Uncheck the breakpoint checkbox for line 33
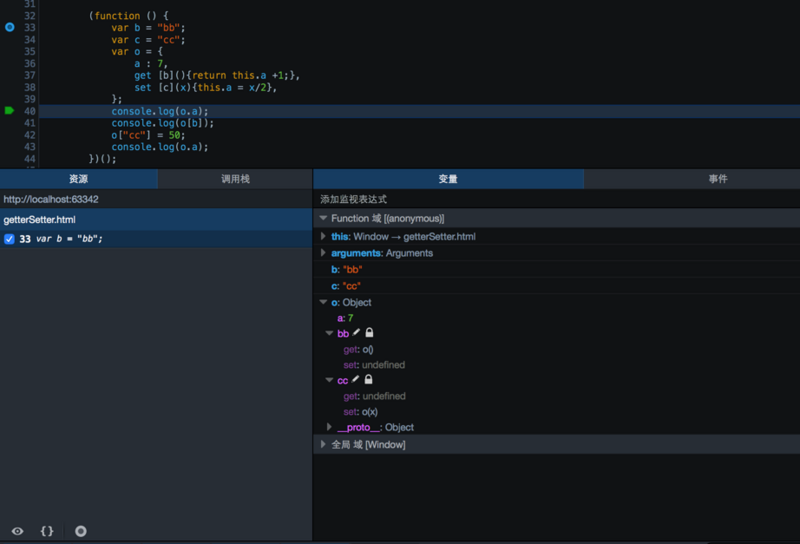The height and width of the screenshot is (544, 800). pyautogui.click(x=9, y=239)
